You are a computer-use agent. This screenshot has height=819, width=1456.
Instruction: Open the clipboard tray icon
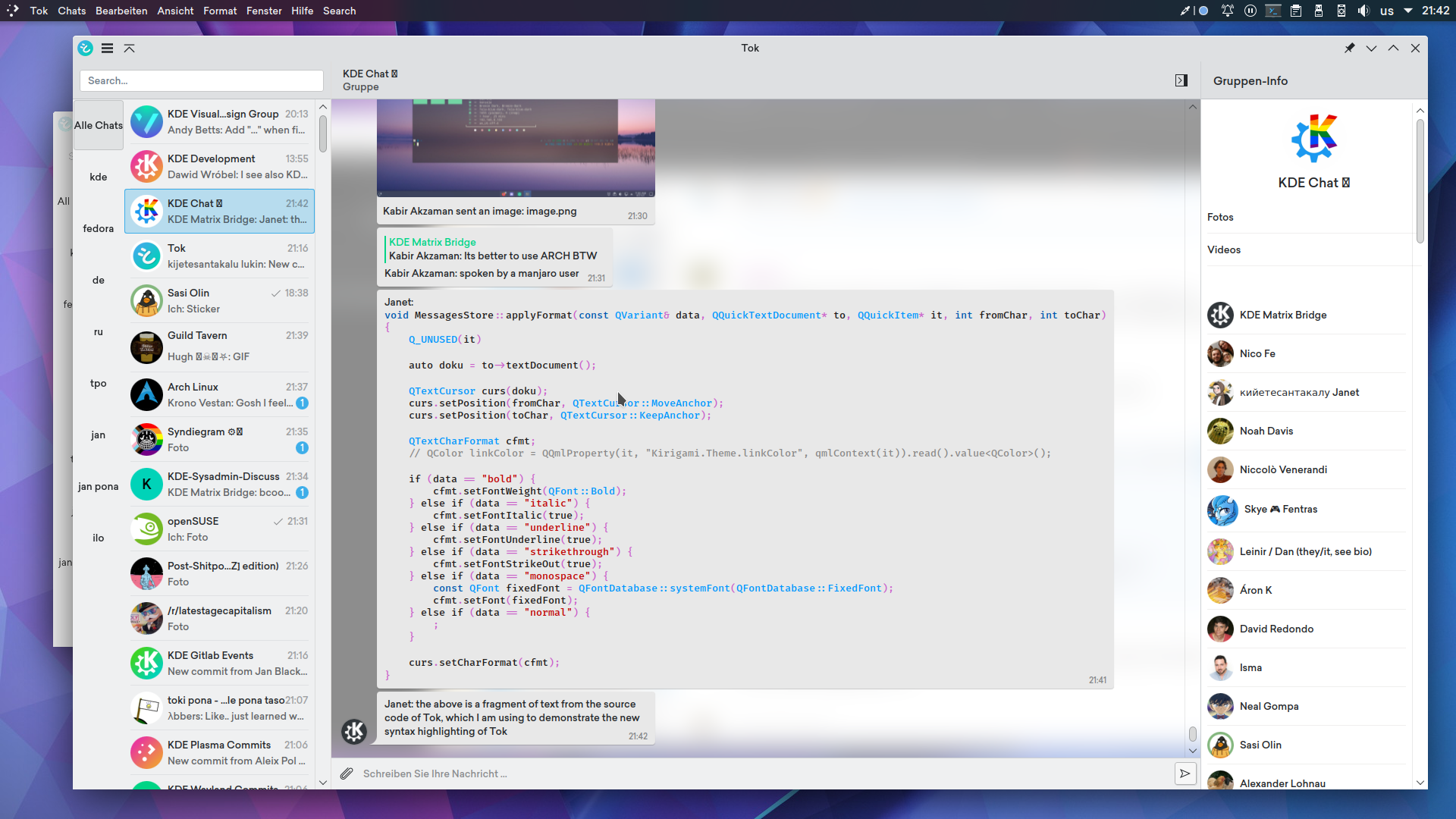[x=1296, y=11]
